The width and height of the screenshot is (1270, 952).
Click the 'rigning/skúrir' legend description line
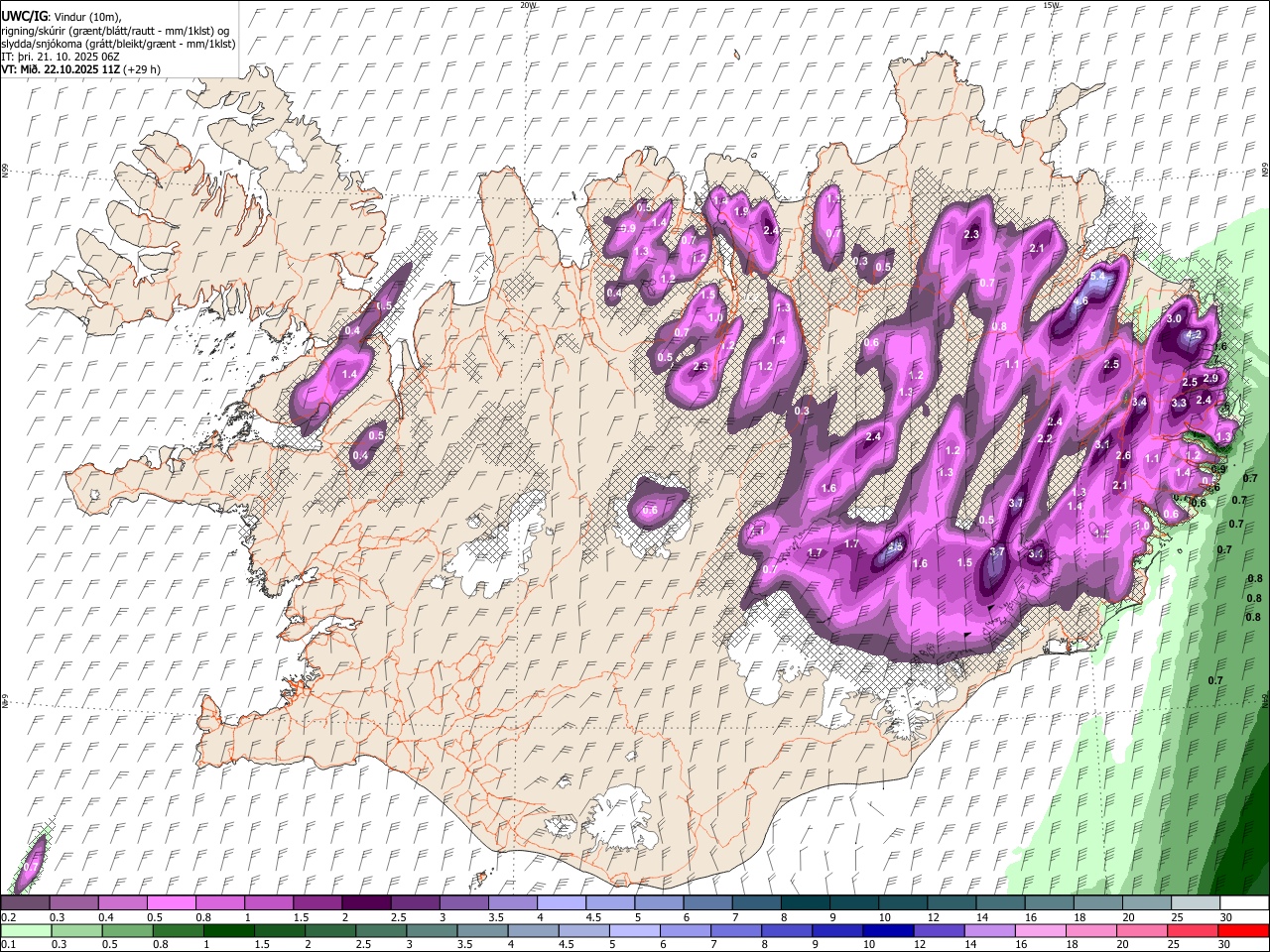(x=115, y=30)
